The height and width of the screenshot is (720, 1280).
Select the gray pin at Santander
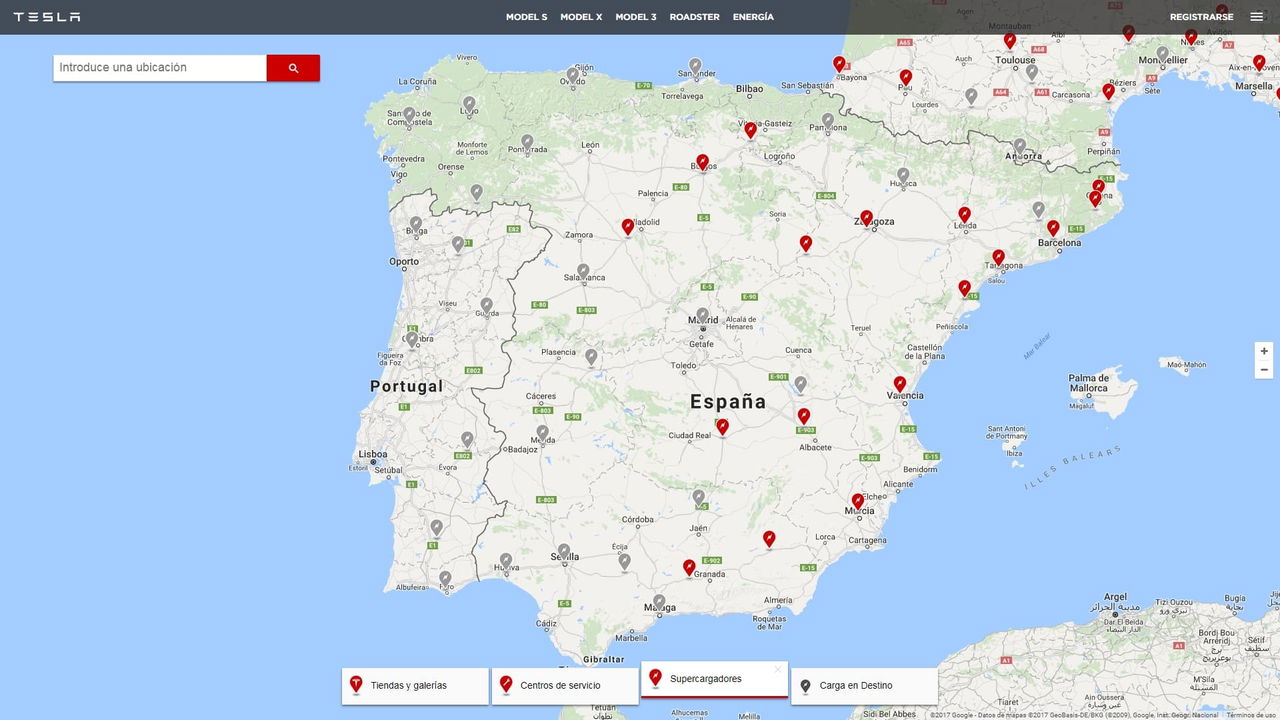click(x=695, y=66)
